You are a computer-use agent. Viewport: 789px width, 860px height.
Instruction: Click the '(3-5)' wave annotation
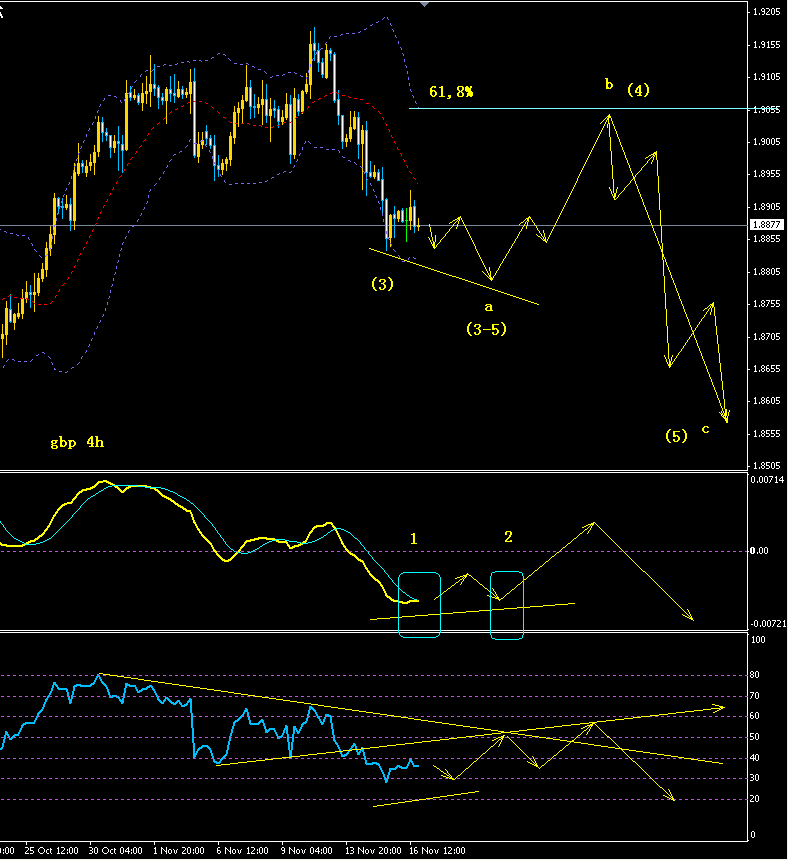click(x=486, y=329)
